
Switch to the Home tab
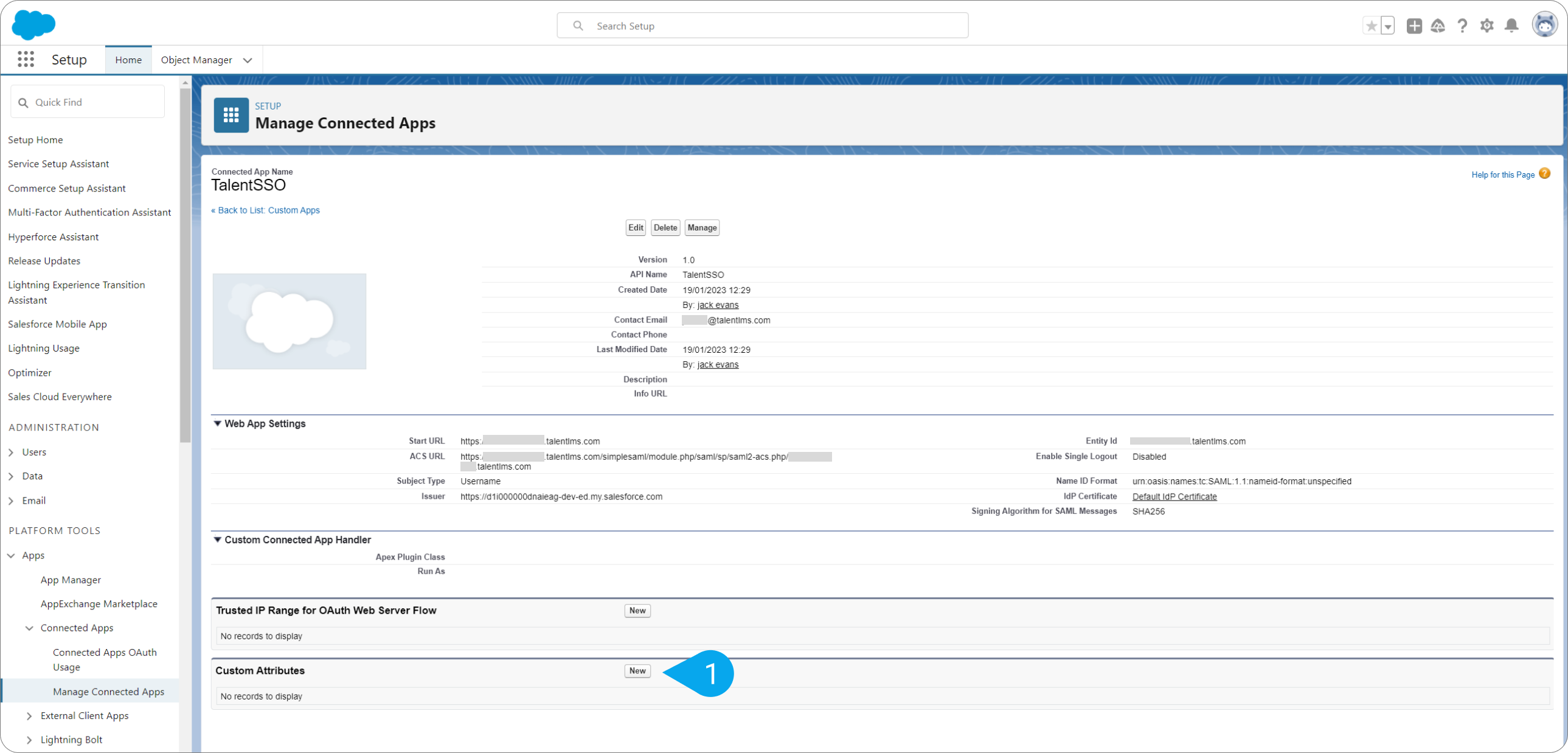click(128, 60)
